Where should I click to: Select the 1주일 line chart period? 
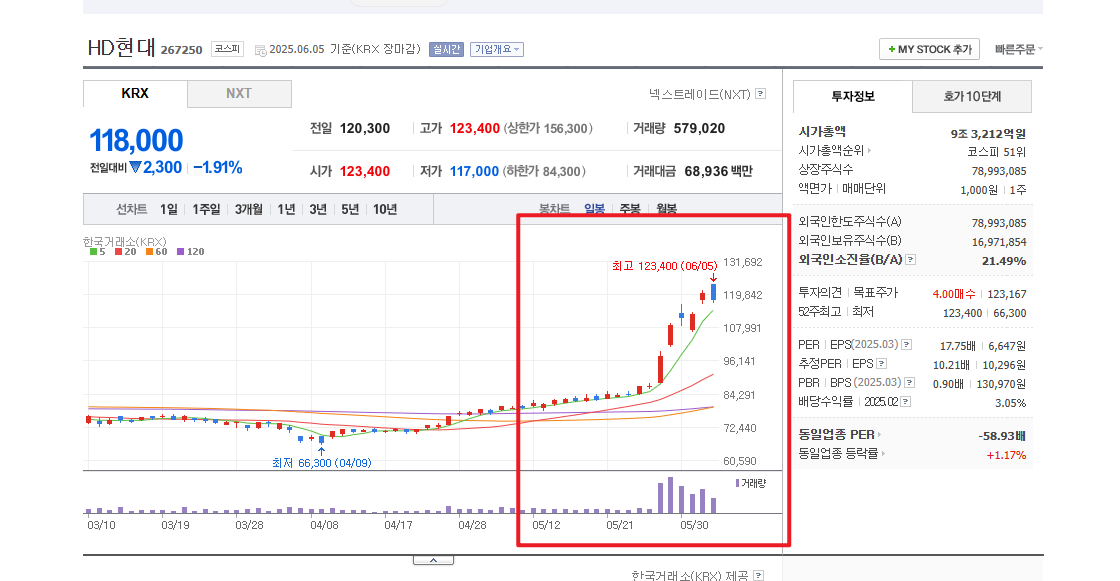pyautogui.click(x=206, y=209)
